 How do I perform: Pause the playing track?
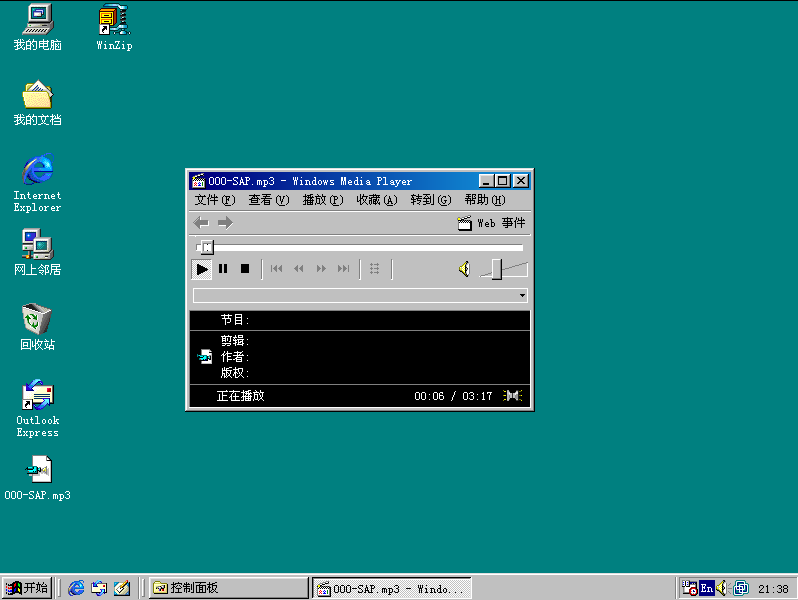coord(223,269)
